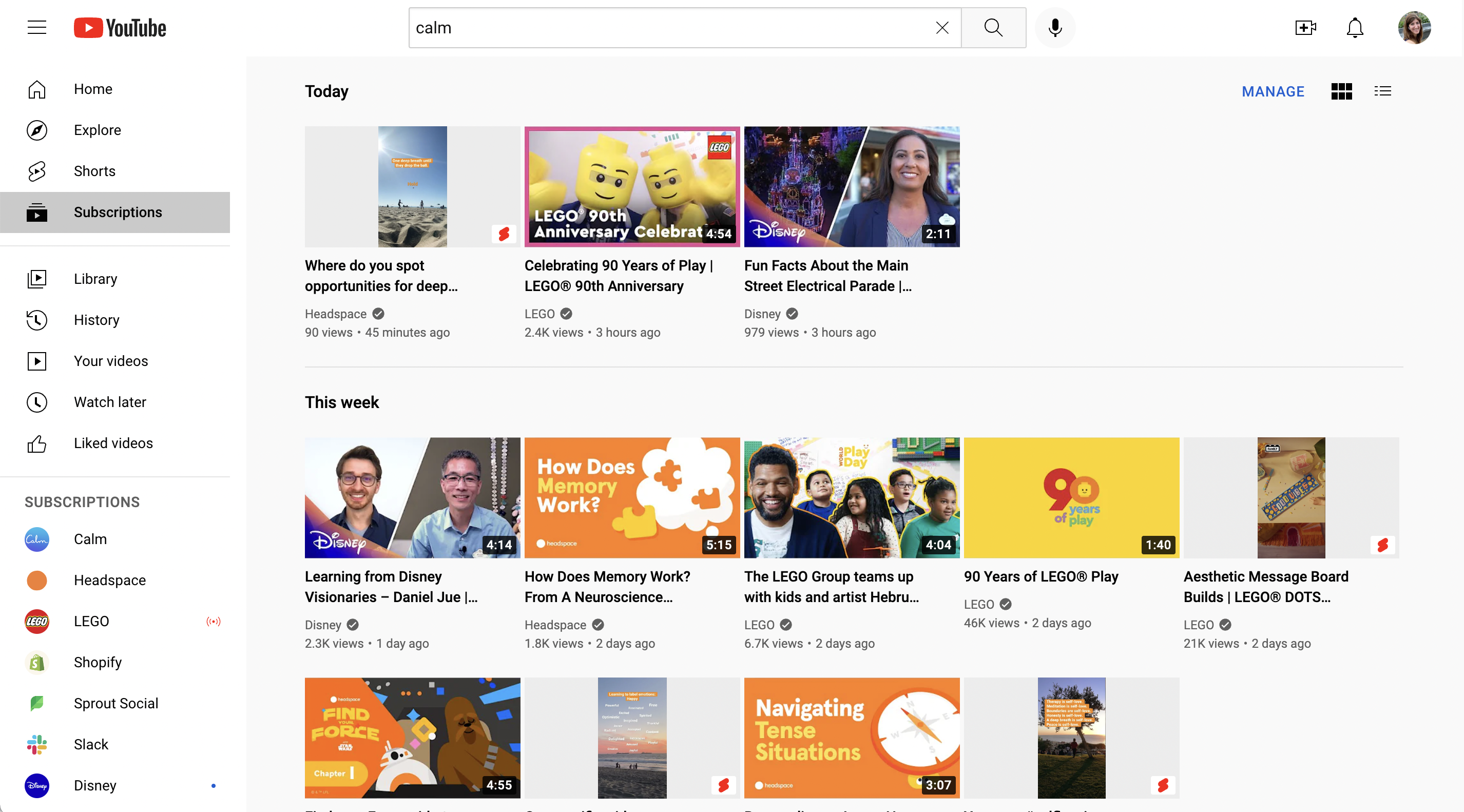Click the History icon in sidebar
This screenshot has width=1464, height=812.
pos(37,320)
